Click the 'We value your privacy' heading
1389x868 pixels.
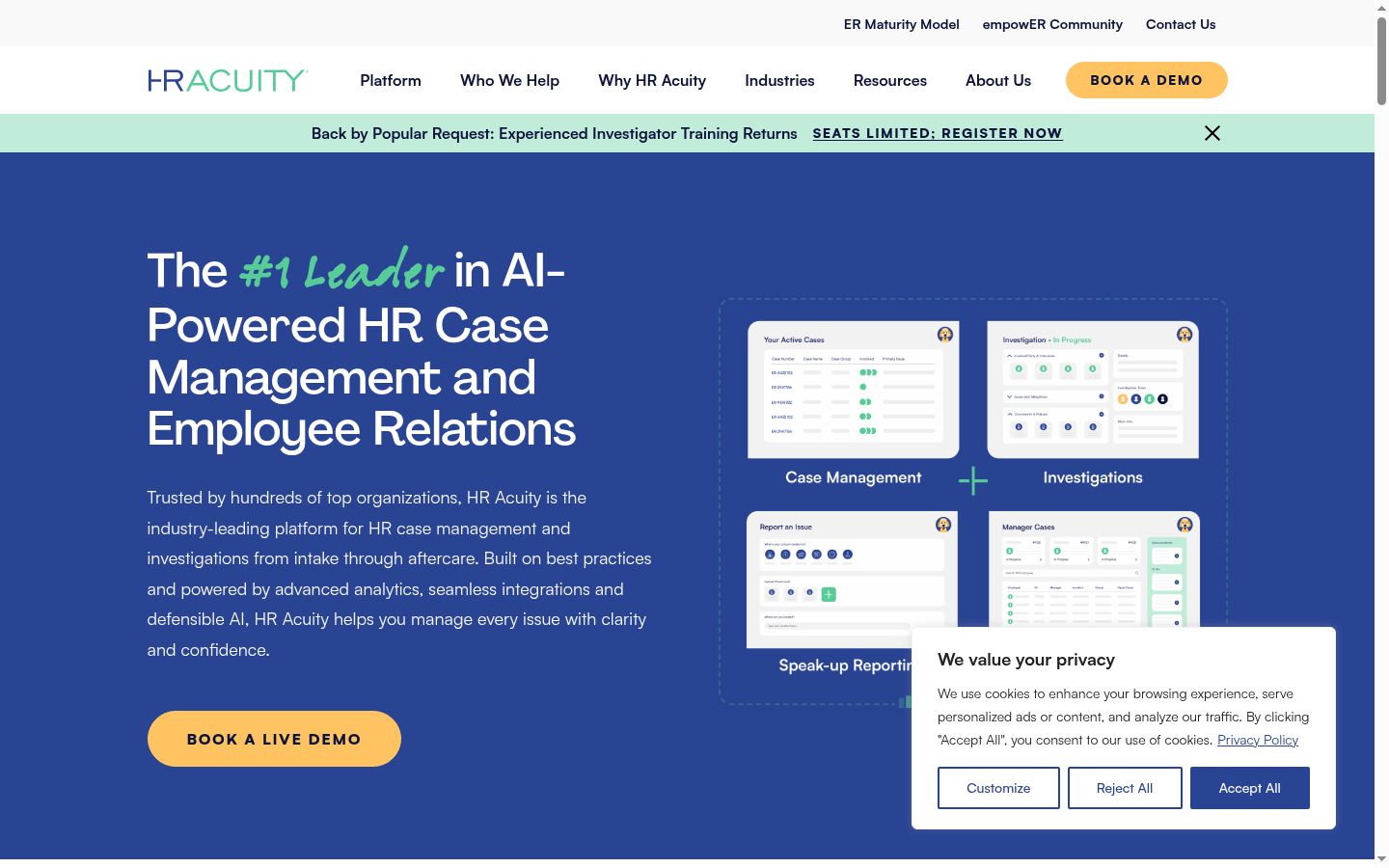click(x=1026, y=660)
